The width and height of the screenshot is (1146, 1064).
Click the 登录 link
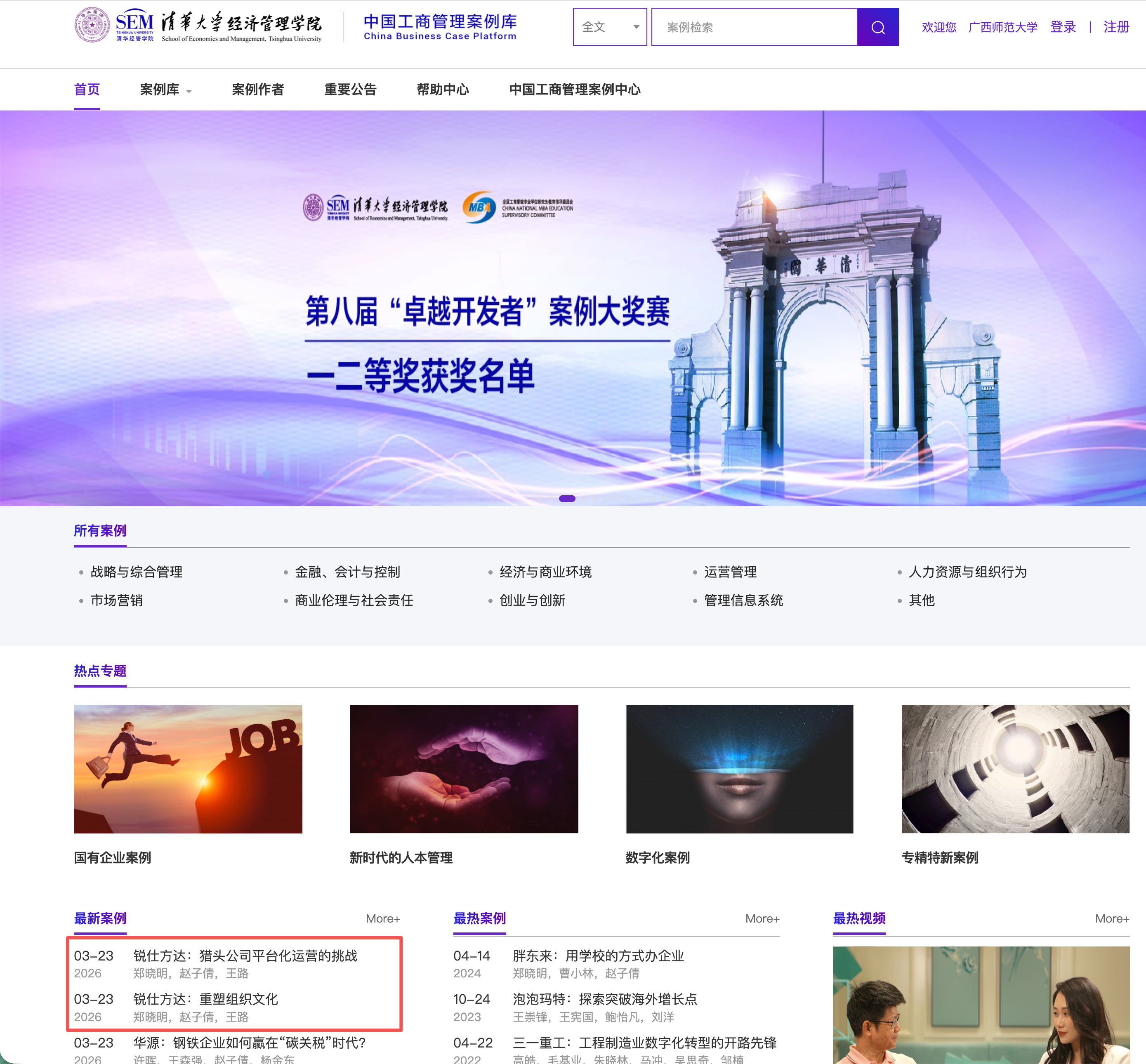click(1063, 27)
